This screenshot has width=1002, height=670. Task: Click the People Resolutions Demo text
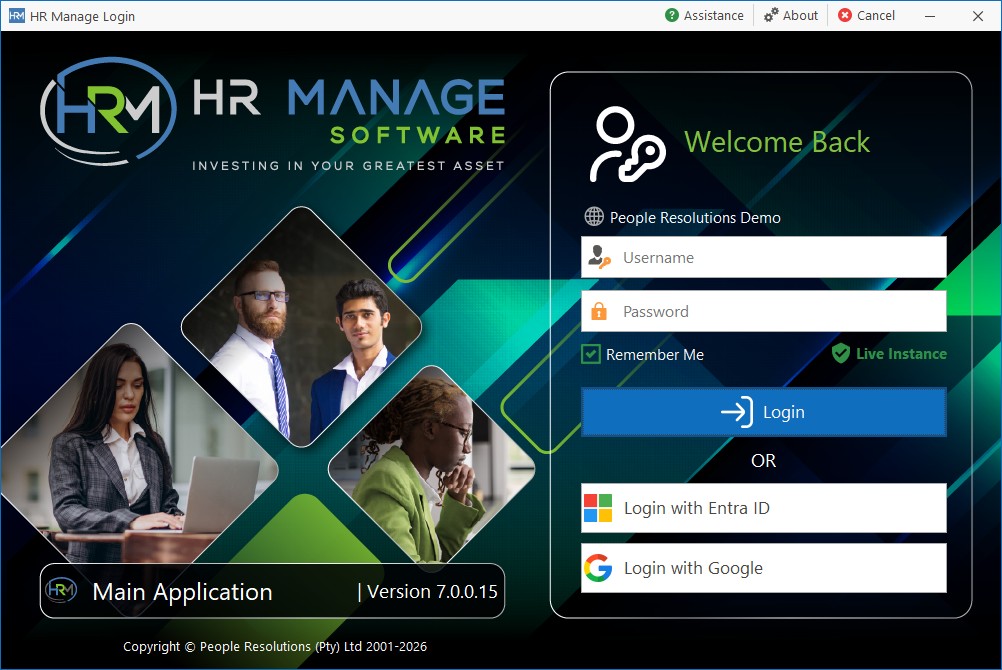(695, 218)
